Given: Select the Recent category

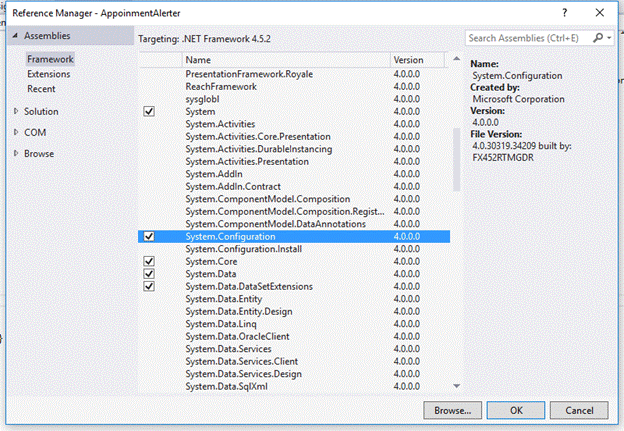Looking at the screenshot, I should [x=41, y=89].
